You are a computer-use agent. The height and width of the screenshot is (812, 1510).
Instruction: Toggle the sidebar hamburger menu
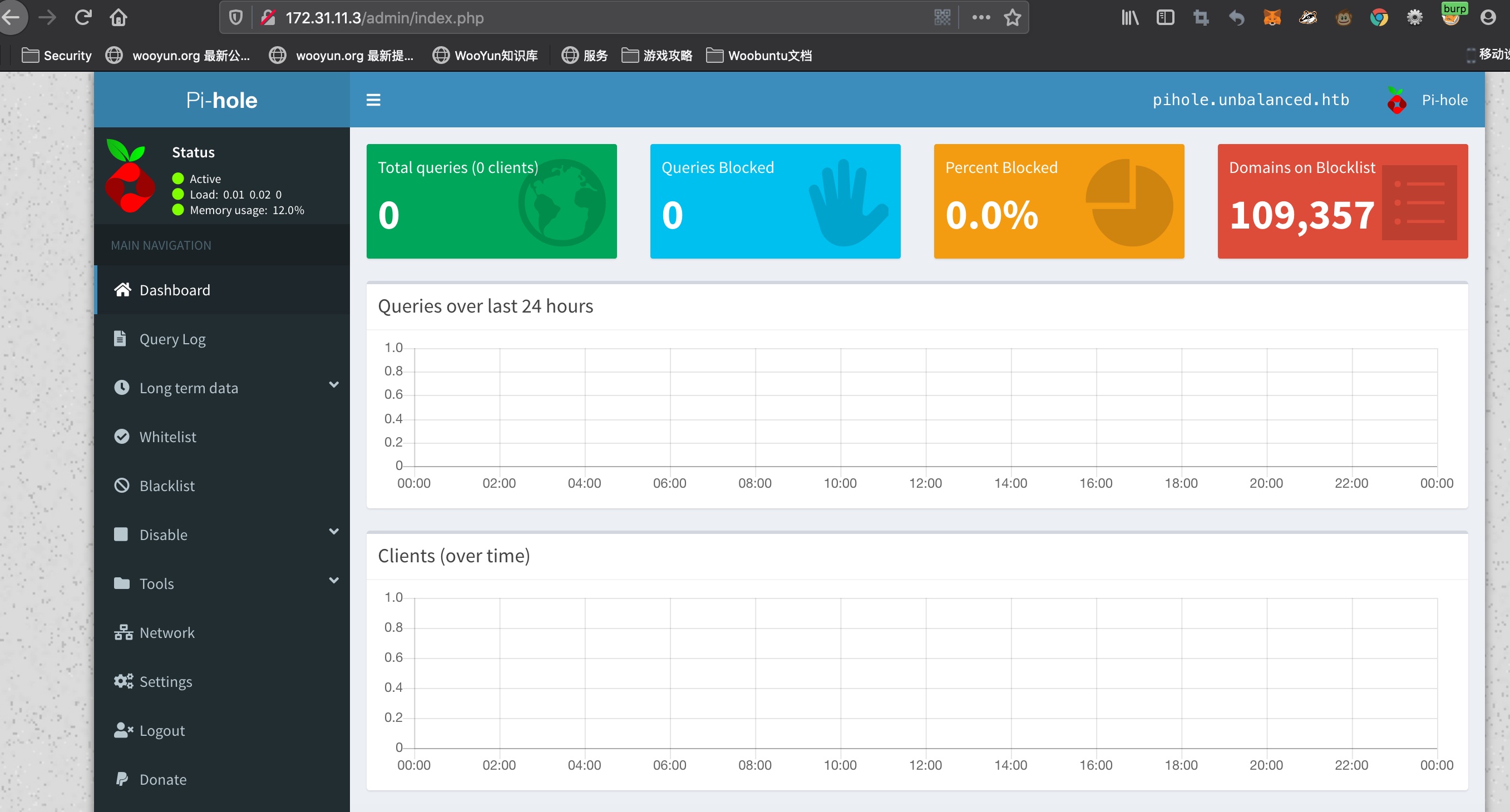[x=373, y=100]
